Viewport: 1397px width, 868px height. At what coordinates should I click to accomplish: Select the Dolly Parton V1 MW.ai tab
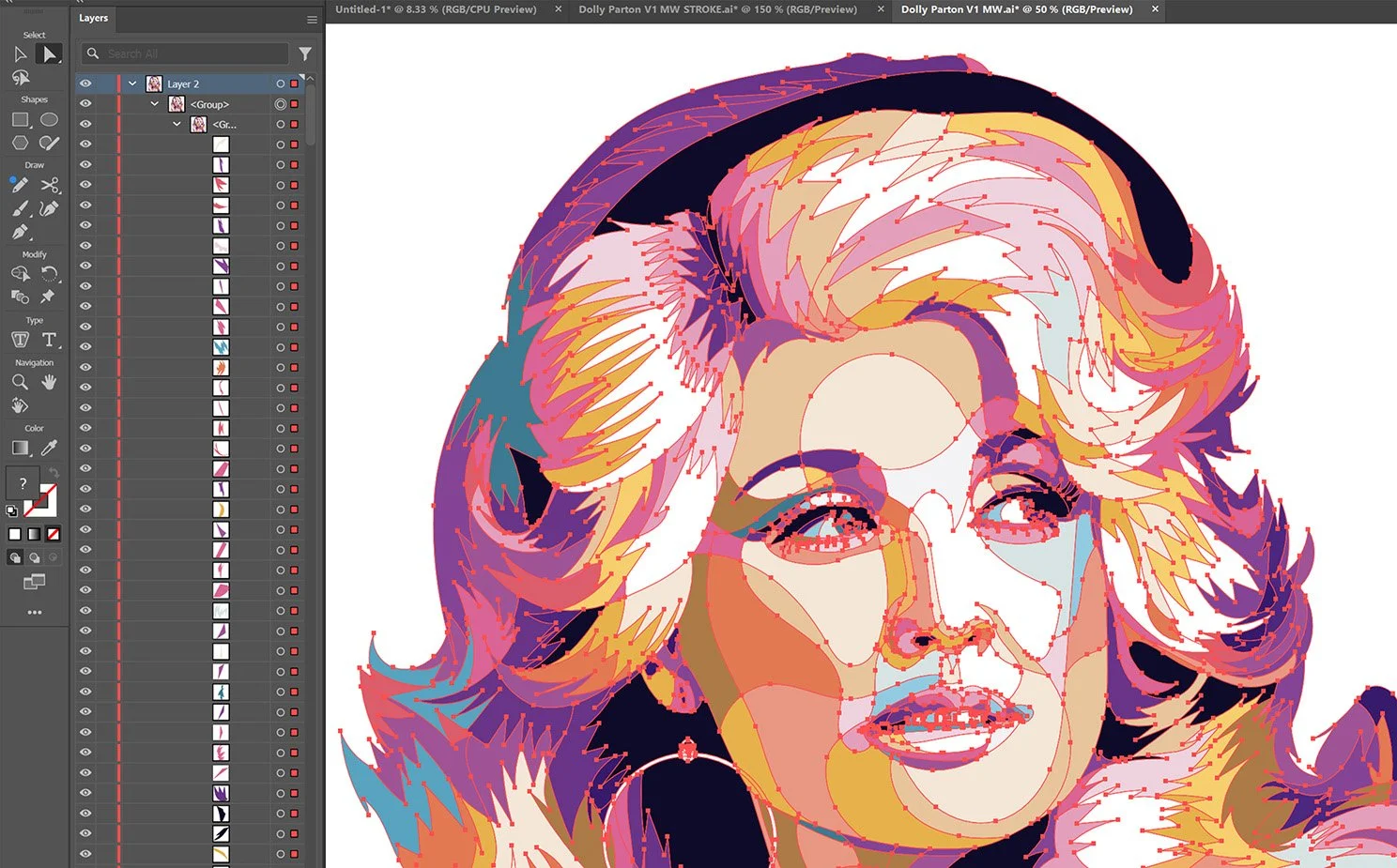click(x=1017, y=9)
